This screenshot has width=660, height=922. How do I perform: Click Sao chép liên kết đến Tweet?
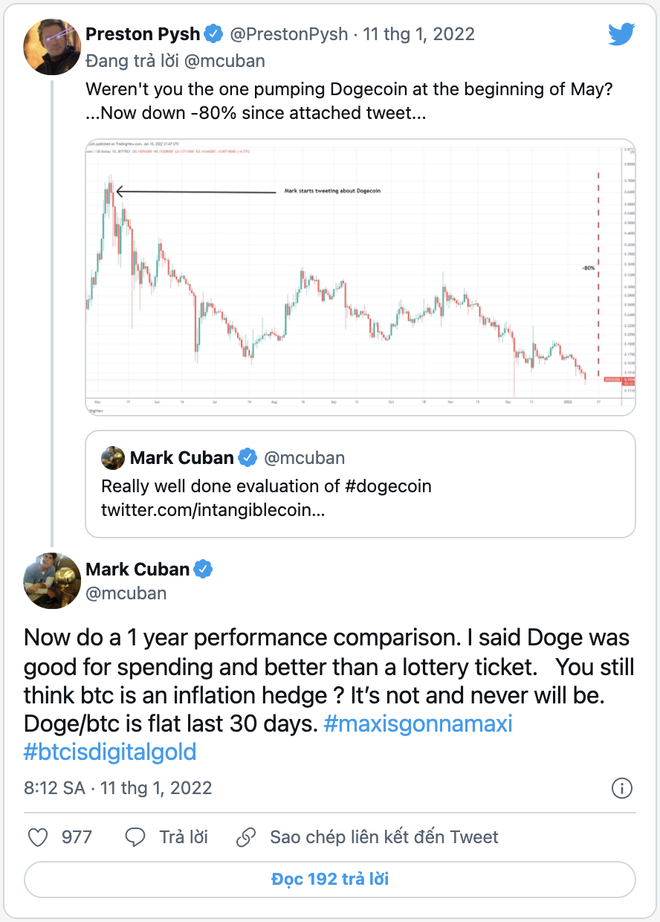pos(384,837)
